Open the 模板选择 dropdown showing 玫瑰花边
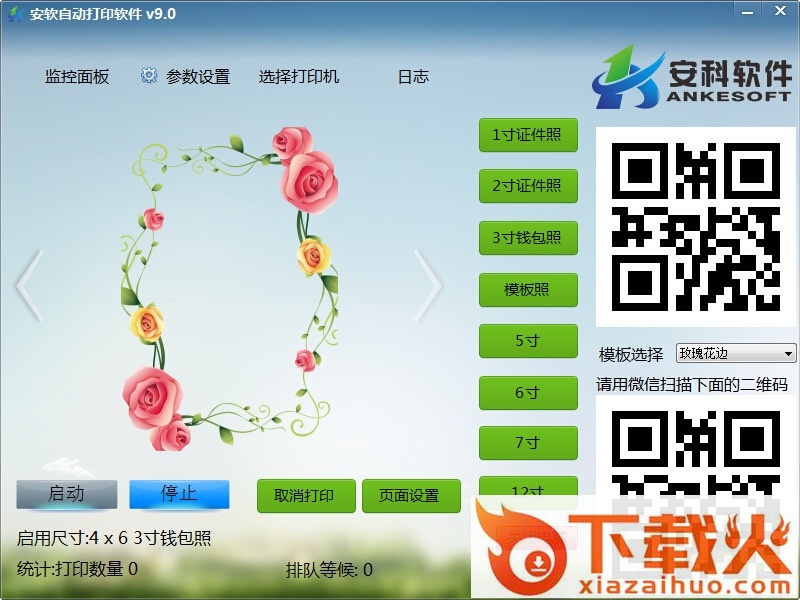 (x=736, y=353)
